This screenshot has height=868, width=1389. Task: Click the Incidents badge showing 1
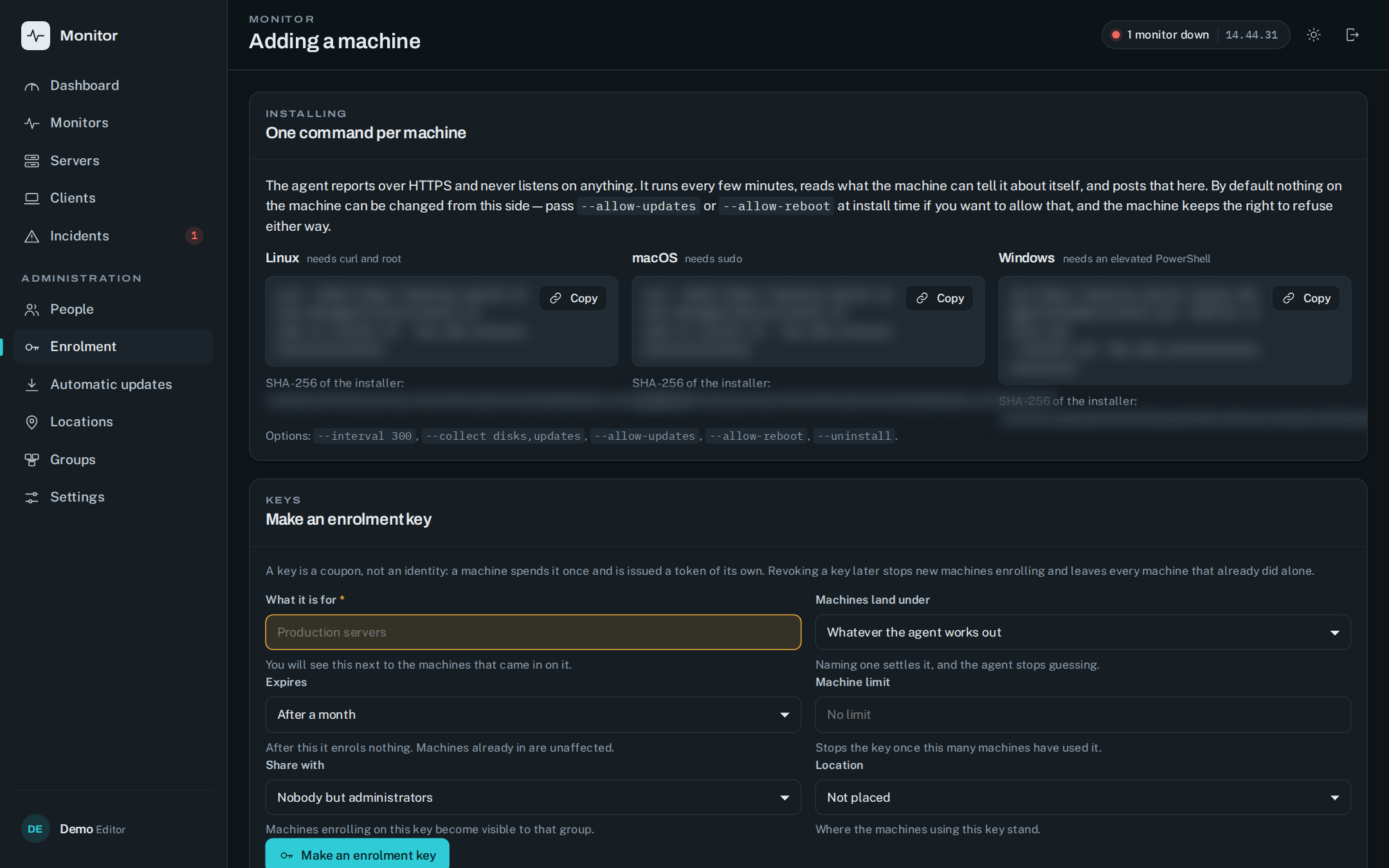click(194, 236)
